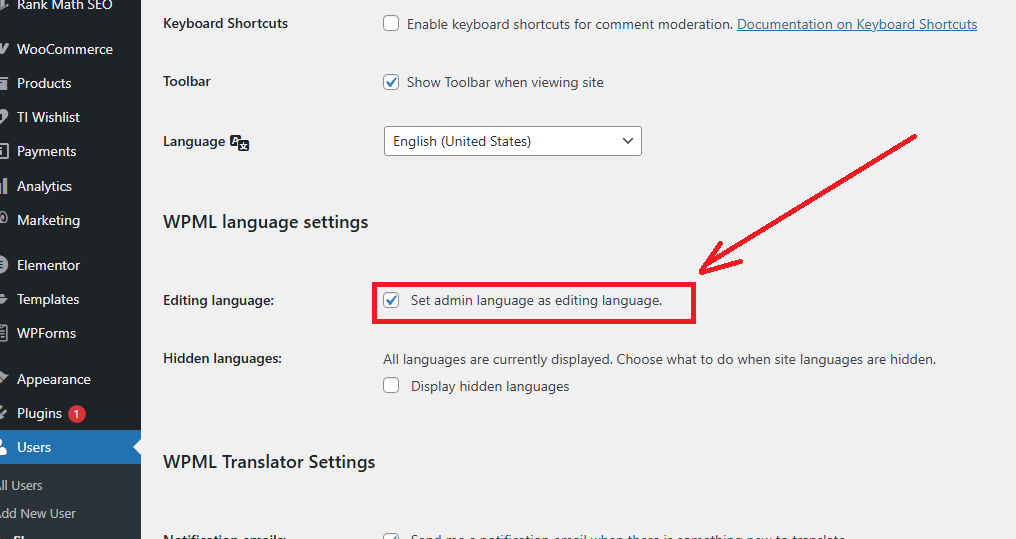Toggle Set admin language as editing language

[391, 300]
